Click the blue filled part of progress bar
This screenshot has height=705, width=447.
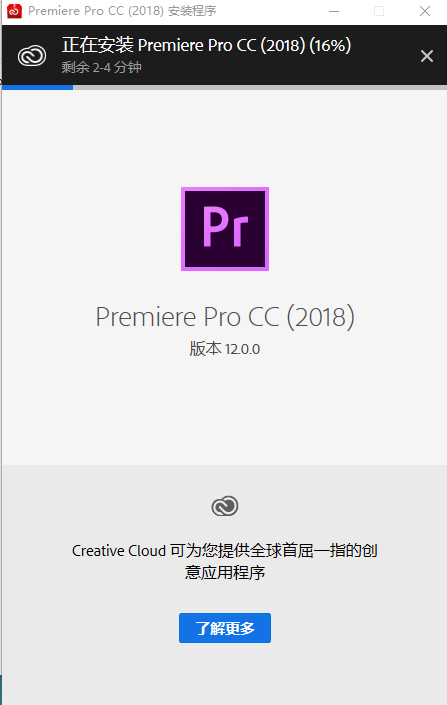(x=37, y=87)
